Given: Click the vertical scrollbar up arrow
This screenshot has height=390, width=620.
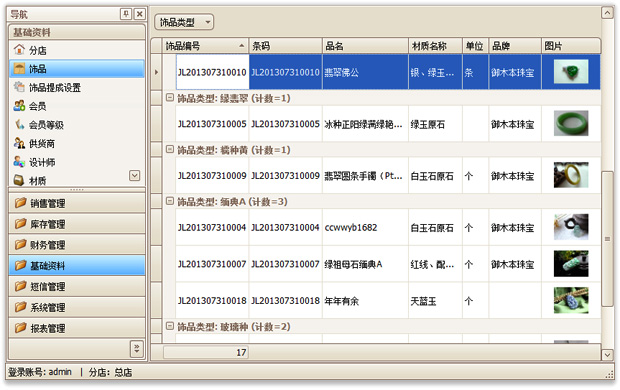Looking at the screenshot, I should (607, 13).
